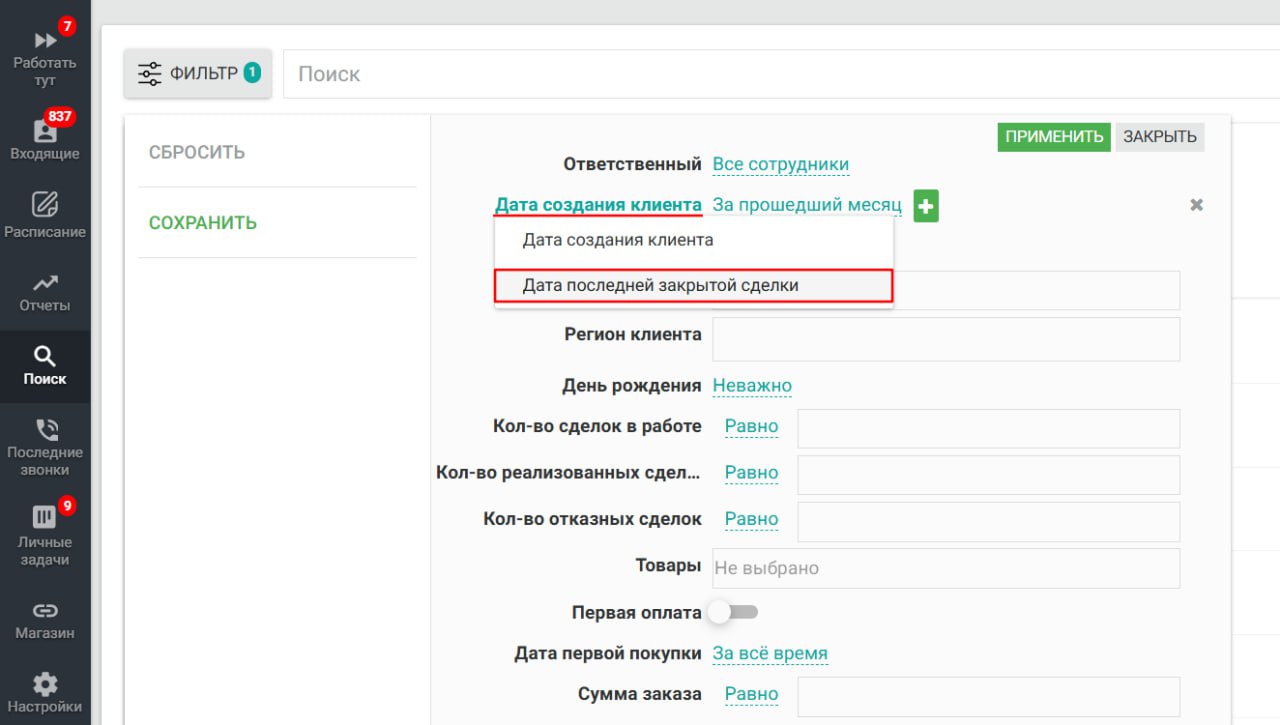Open Отчеты reports icon

pos(45,285)
